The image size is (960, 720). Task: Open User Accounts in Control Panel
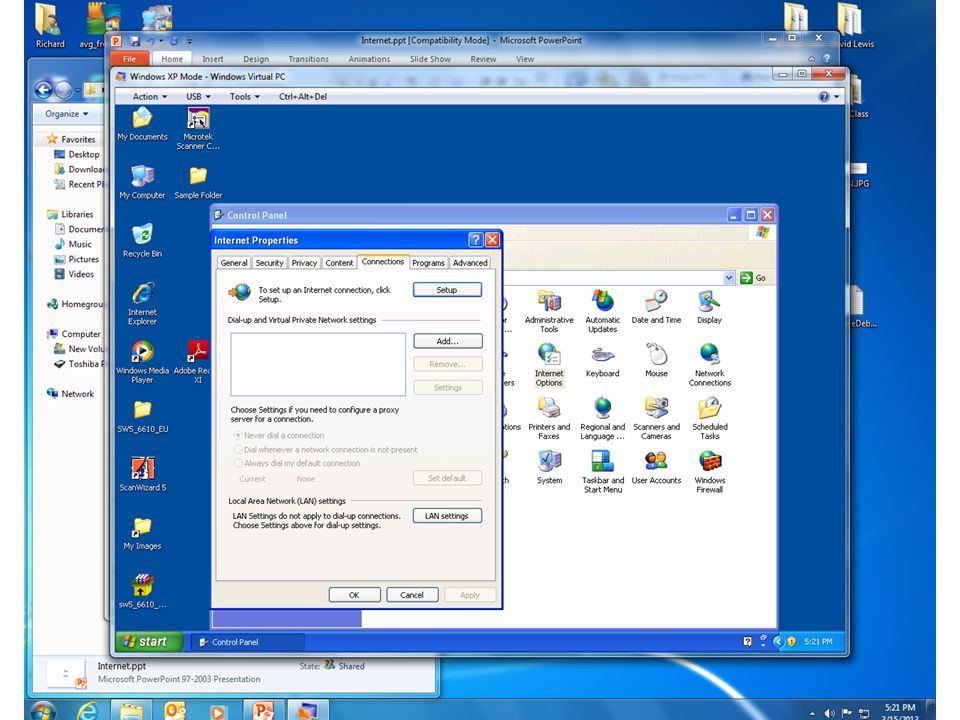(656, 468)
